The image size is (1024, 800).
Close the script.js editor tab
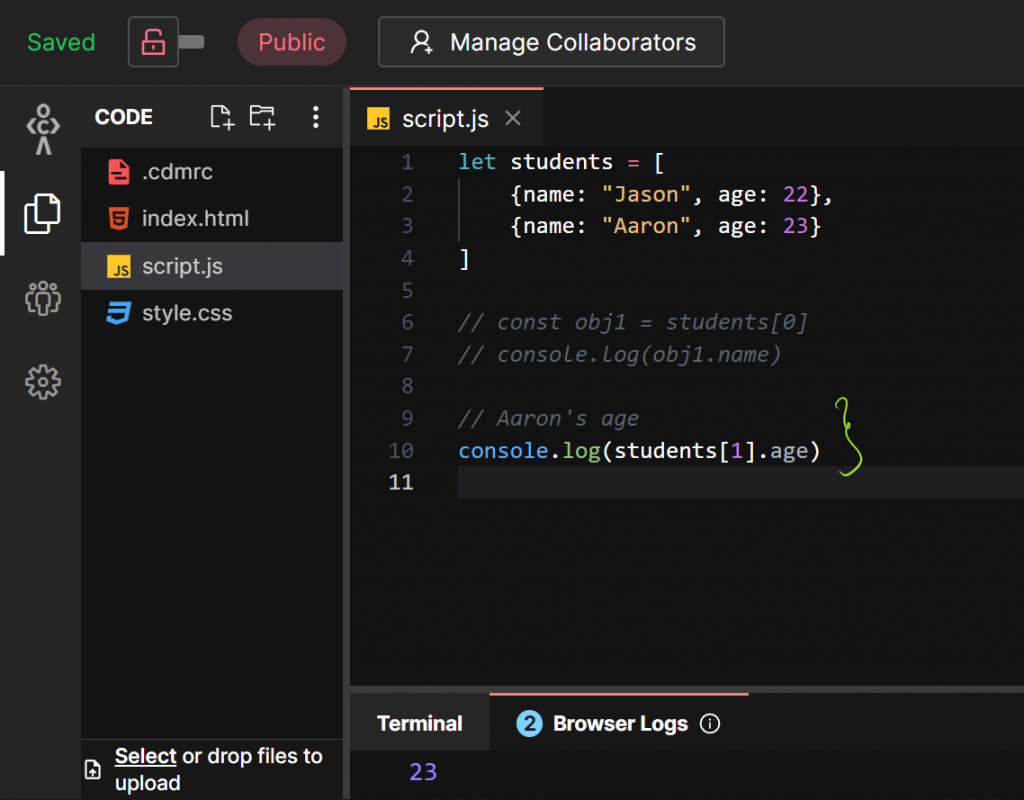pyautogui.click(x=513, y=118)
